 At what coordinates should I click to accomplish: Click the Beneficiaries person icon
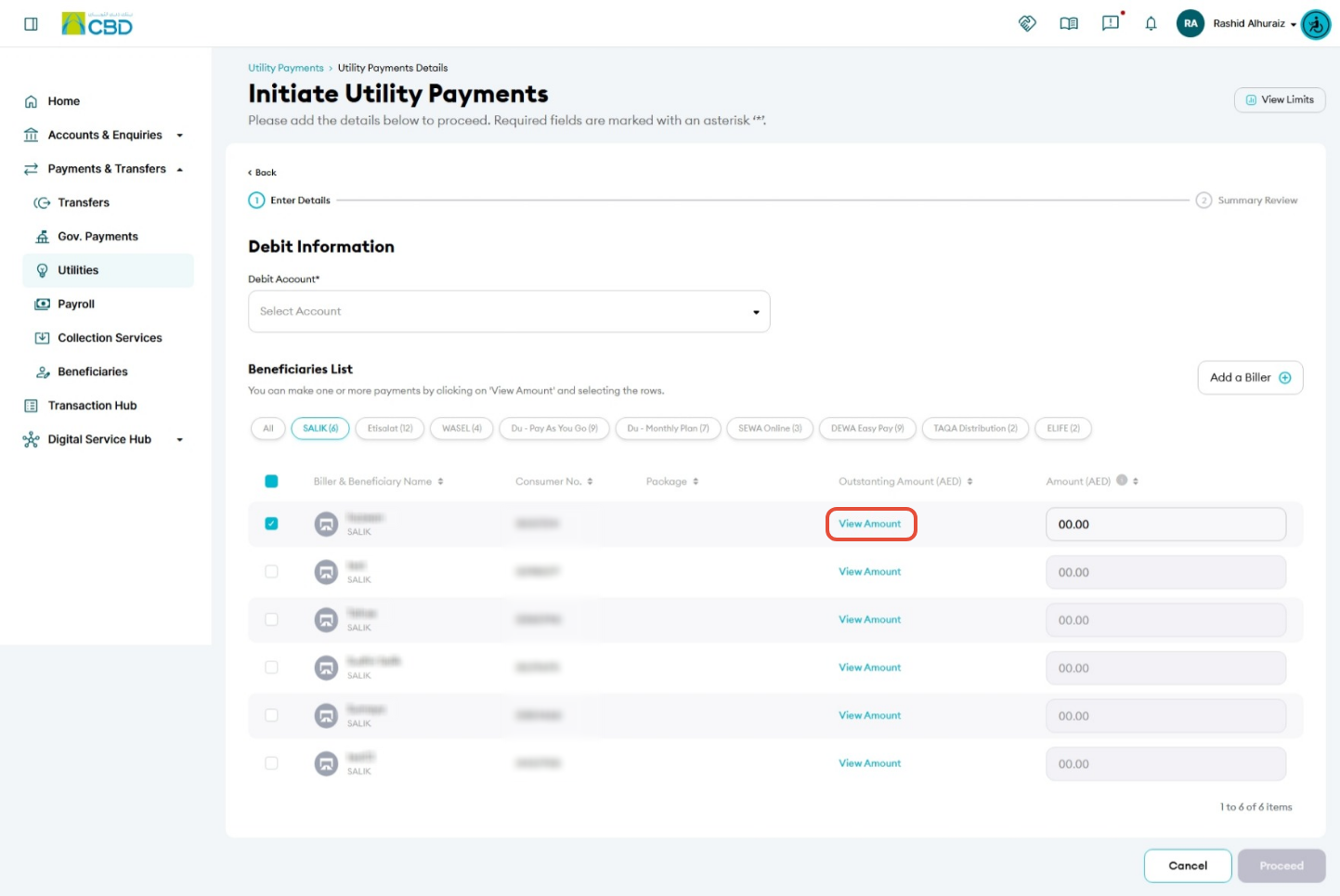pyautogui.click(x=42, y=371)
